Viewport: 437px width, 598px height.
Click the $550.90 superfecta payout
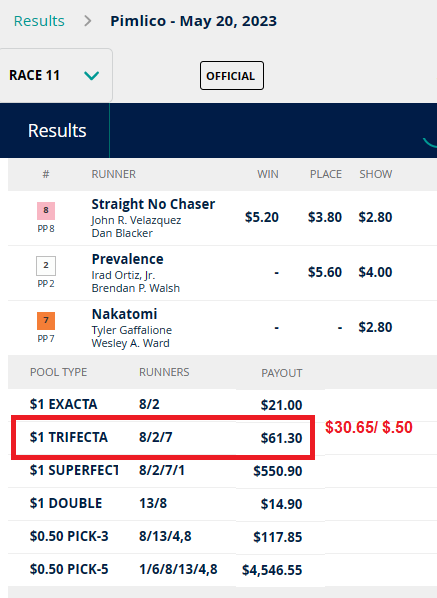(278, 471)
